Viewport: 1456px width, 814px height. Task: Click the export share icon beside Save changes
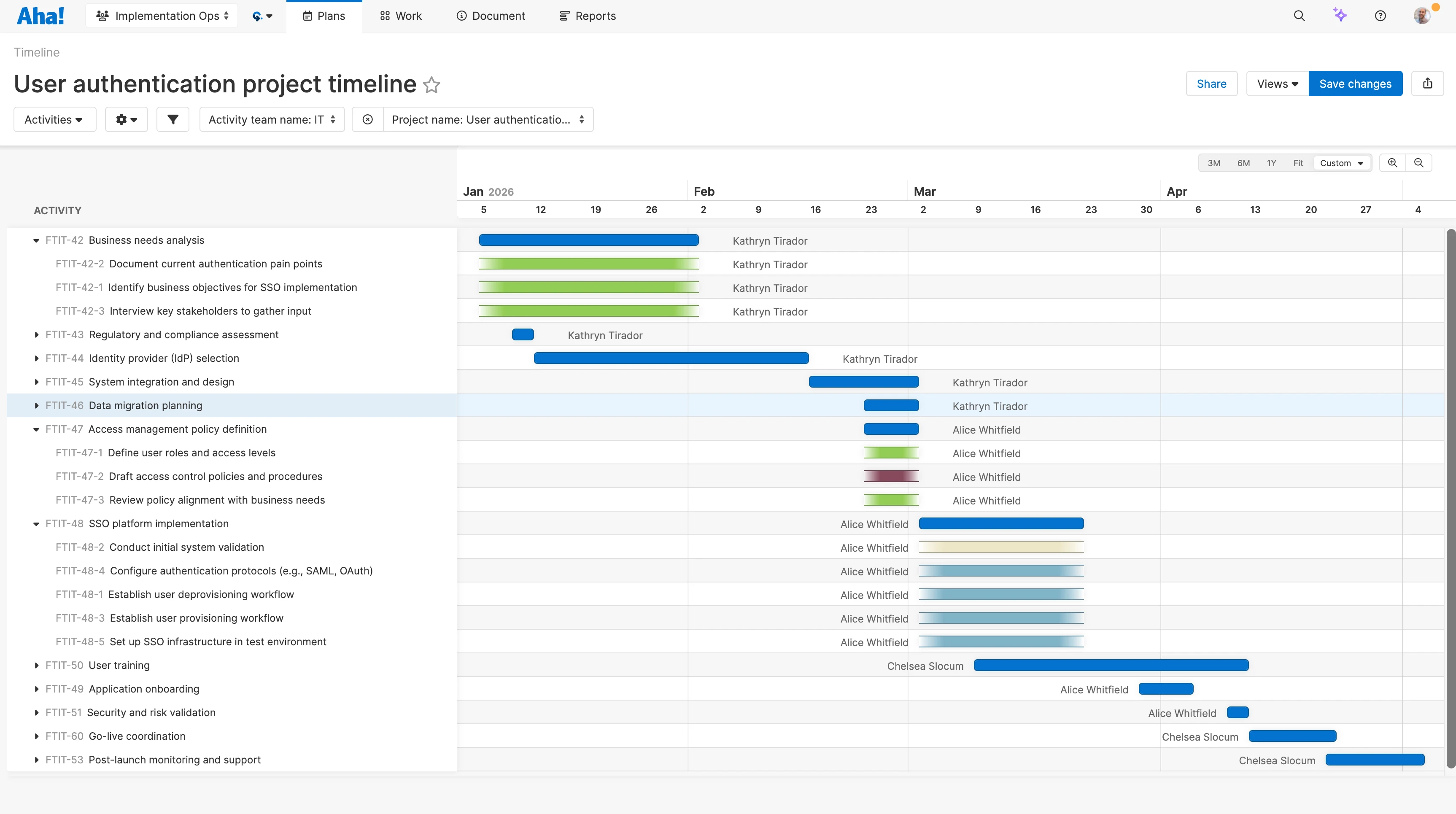click(x=1428, y=83)
